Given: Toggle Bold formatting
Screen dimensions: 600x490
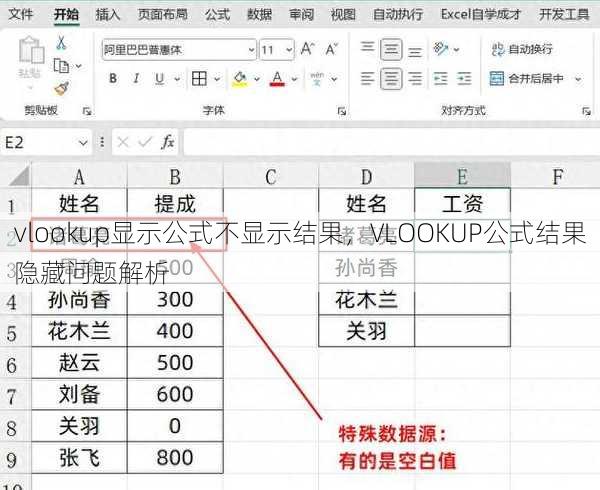Looking at the screenshot, I should pyautogui.click(x=113, y=78).
